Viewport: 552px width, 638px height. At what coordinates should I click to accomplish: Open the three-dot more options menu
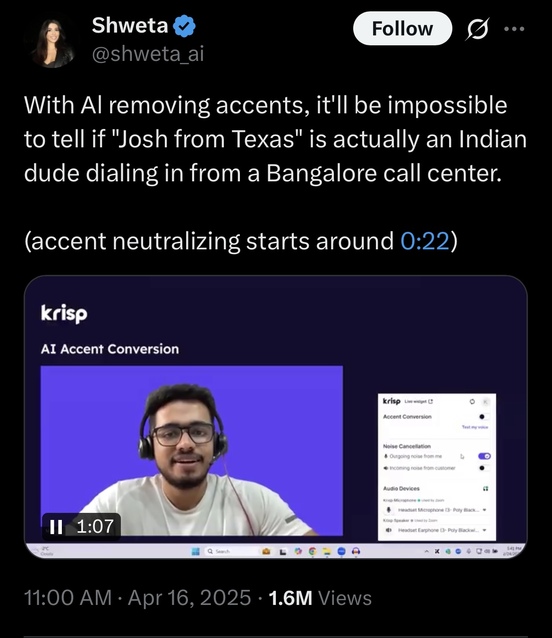(514, 29)
